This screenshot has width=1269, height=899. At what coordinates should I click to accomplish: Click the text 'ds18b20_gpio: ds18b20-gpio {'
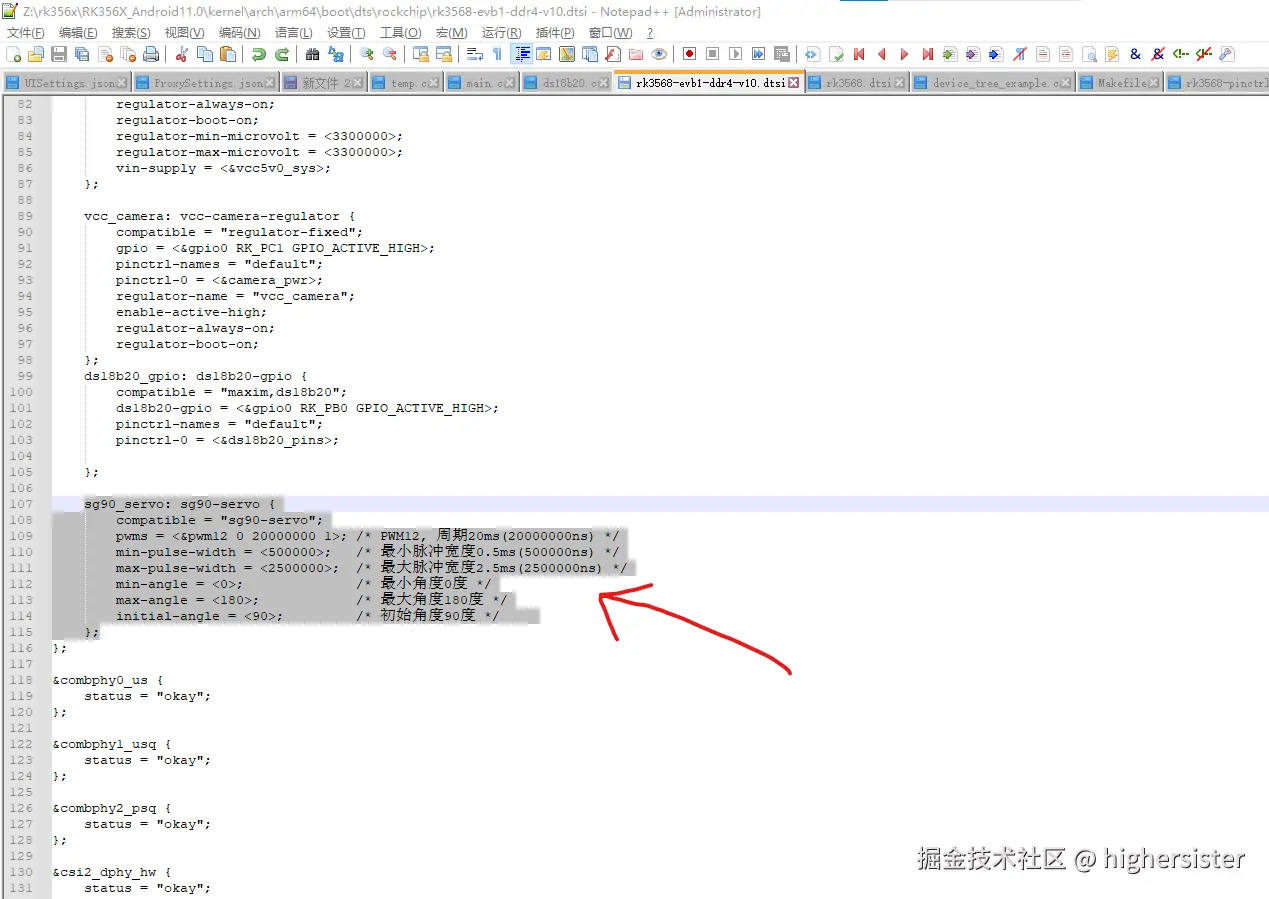click(196, 376)
